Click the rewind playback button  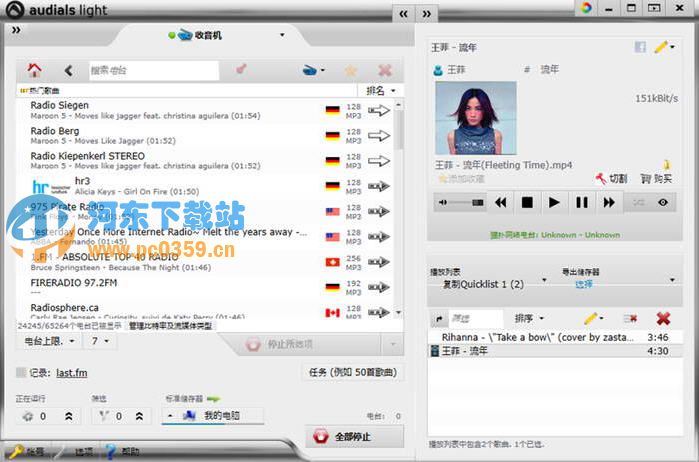click(x=501, y=202)
